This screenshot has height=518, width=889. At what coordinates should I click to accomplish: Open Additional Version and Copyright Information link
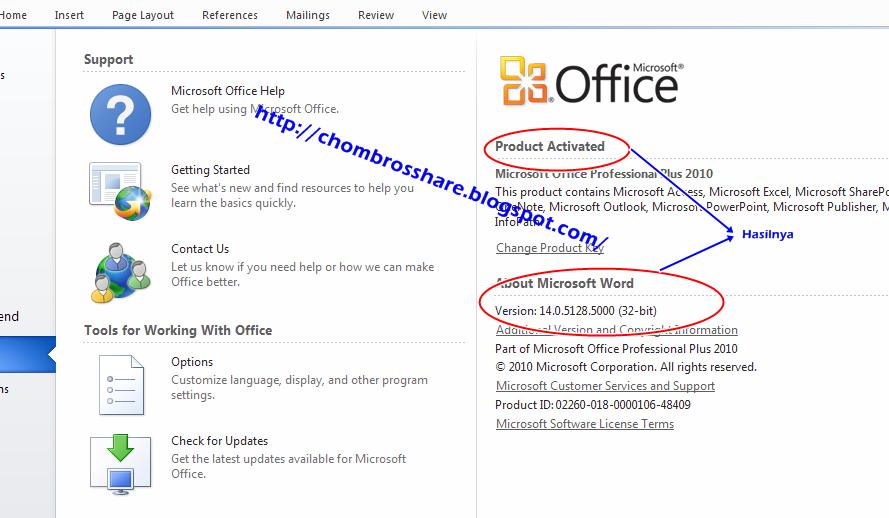pos(617,329)
